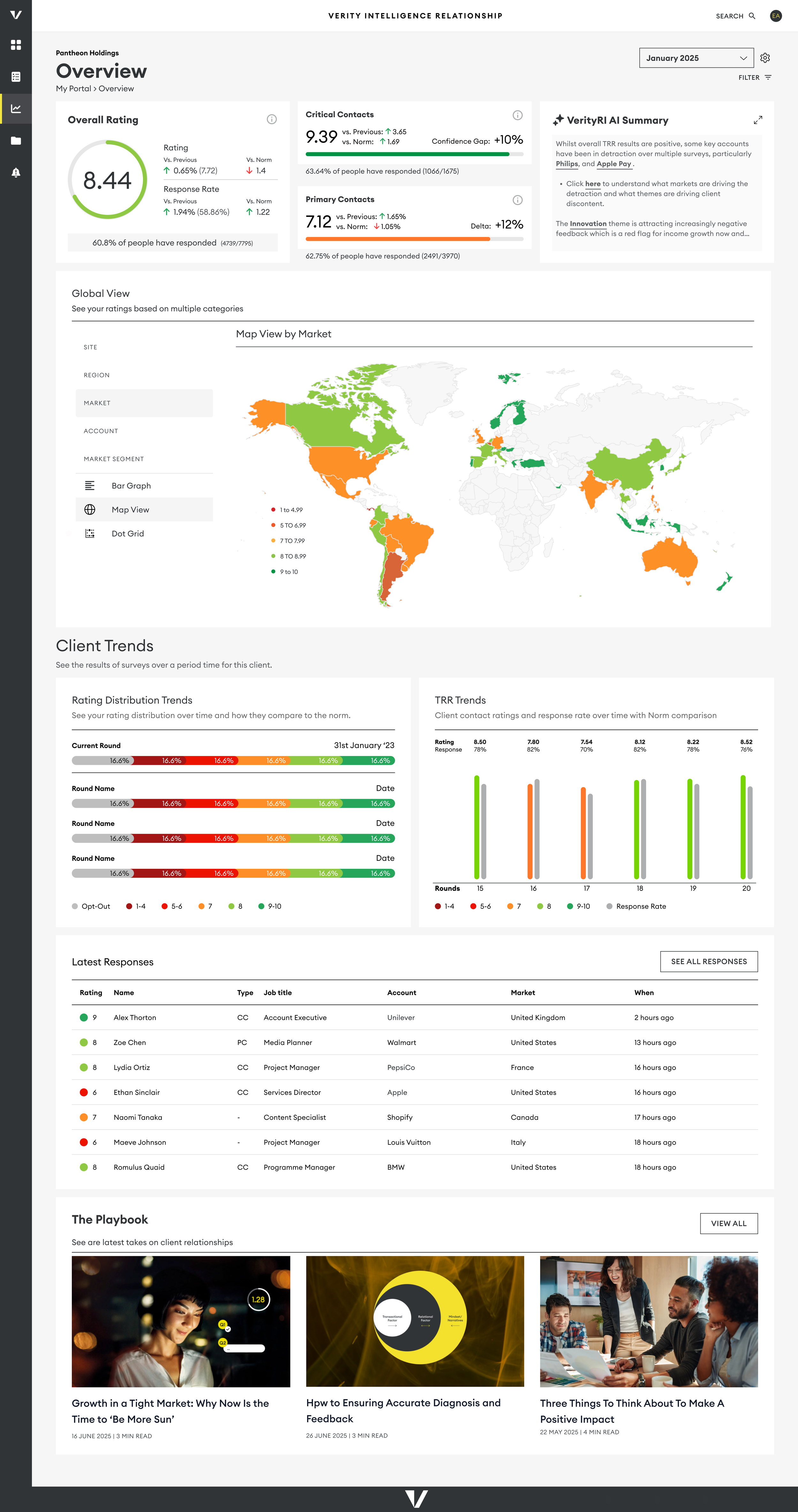The height and width of the screenshot is (1512, 798).
Task: Select the Dot Grid view option
Action: pos(127,533)
